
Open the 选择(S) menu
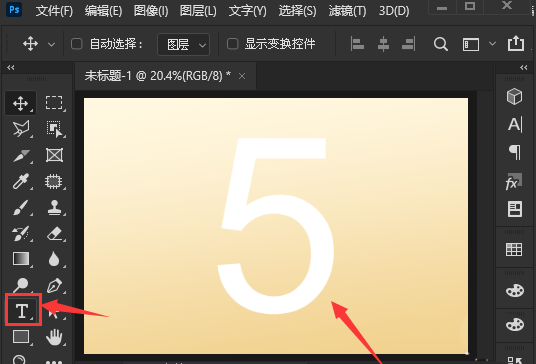(297, 11)
